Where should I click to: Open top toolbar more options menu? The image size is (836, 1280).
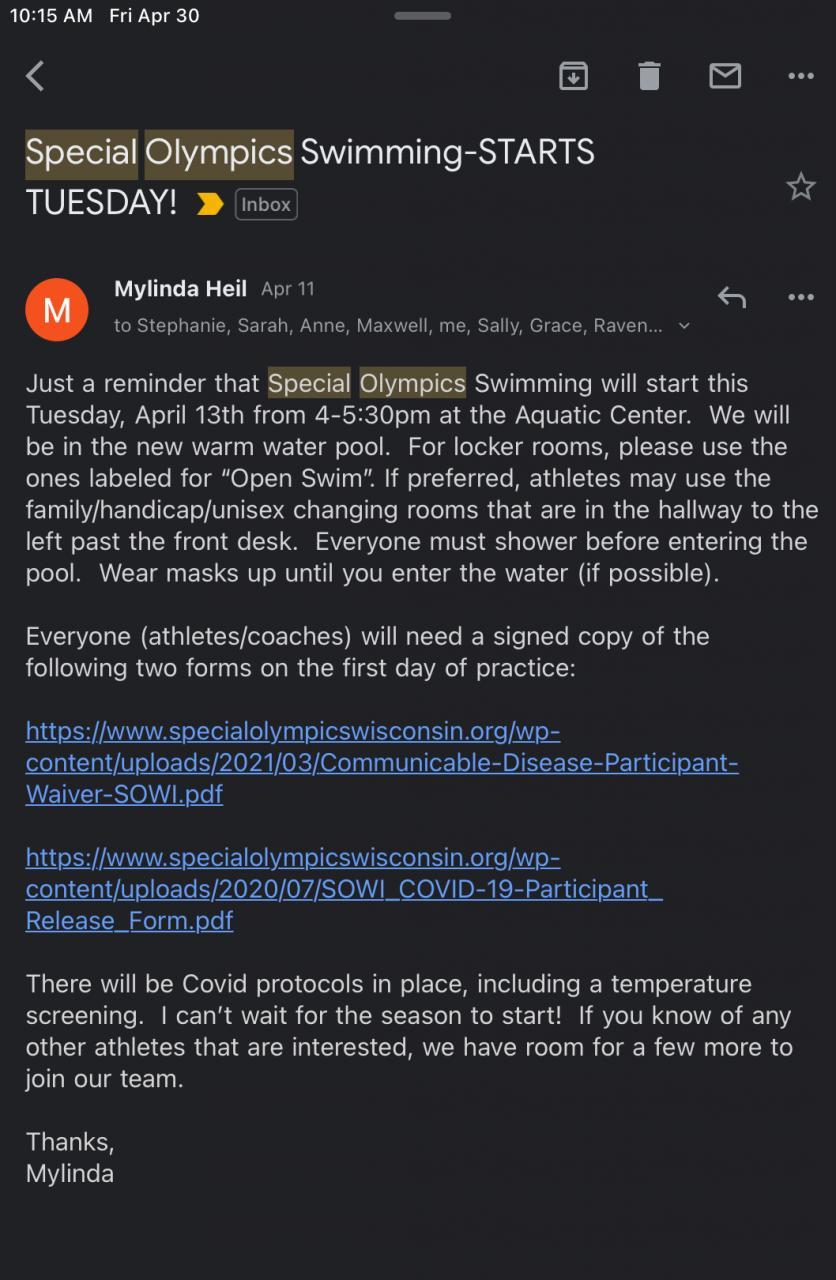point(801,76)
